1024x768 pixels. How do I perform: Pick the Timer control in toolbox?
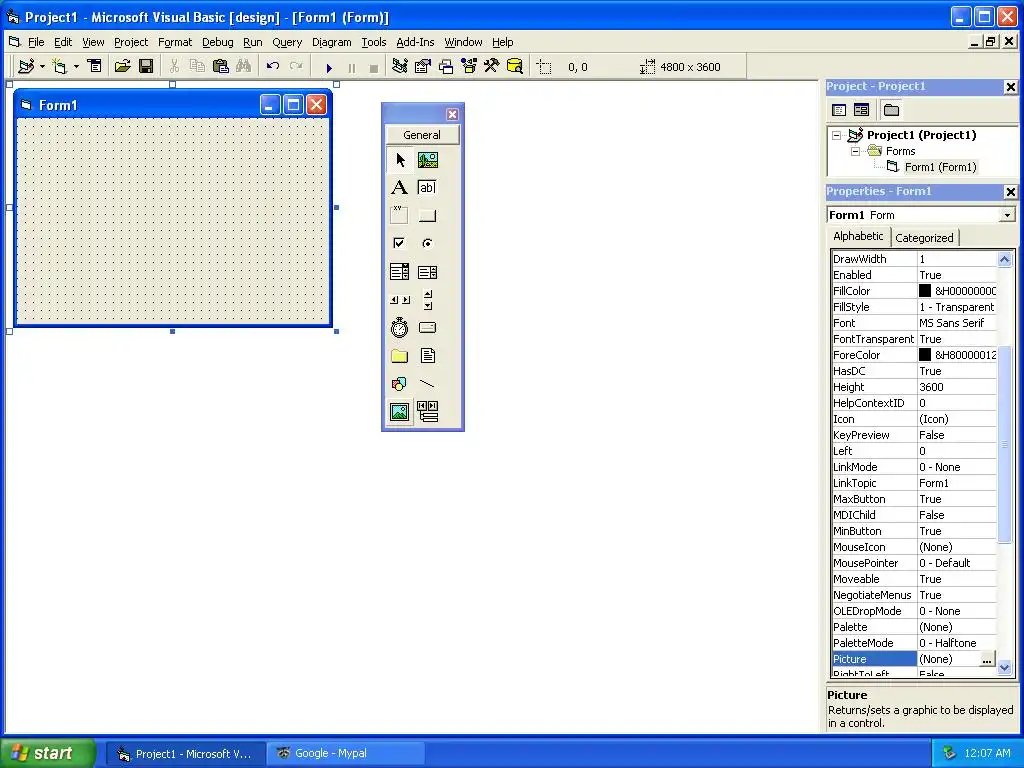click(x=400, y=328)
